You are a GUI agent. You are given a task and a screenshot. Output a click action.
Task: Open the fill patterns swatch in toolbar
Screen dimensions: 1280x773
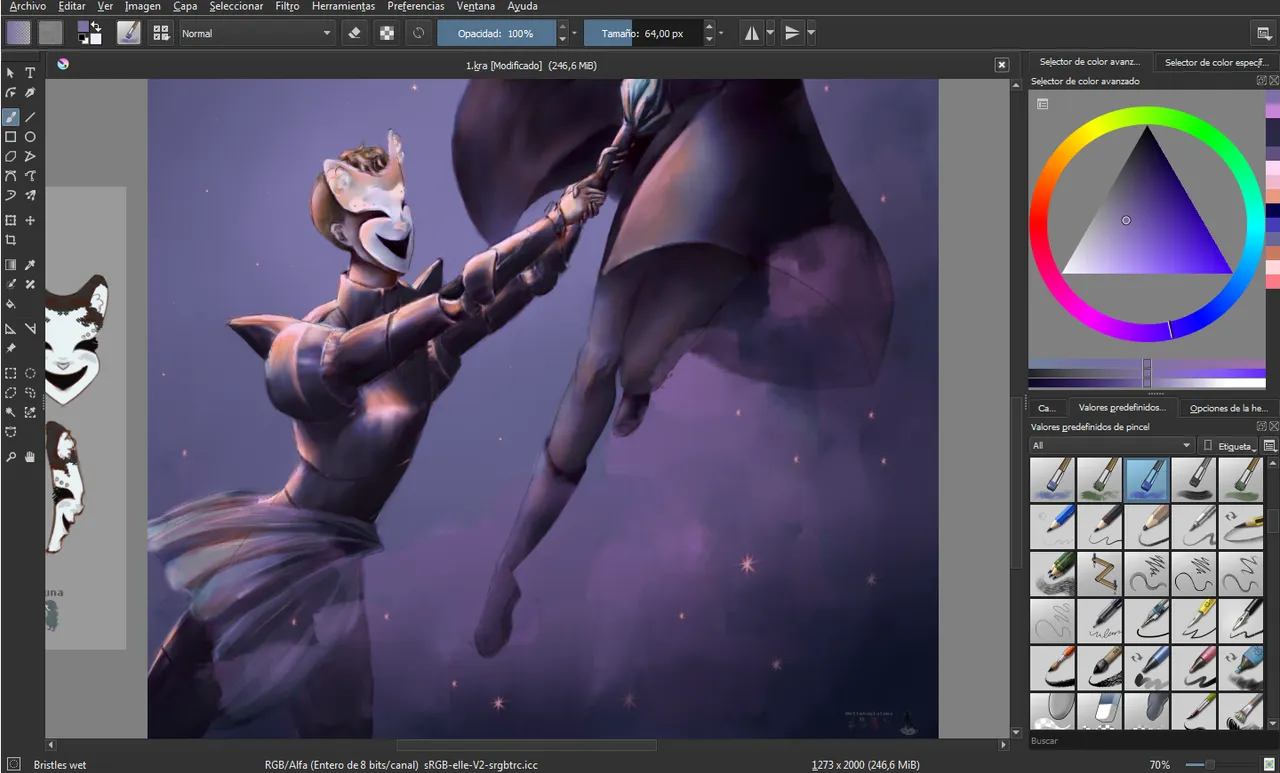50,33
